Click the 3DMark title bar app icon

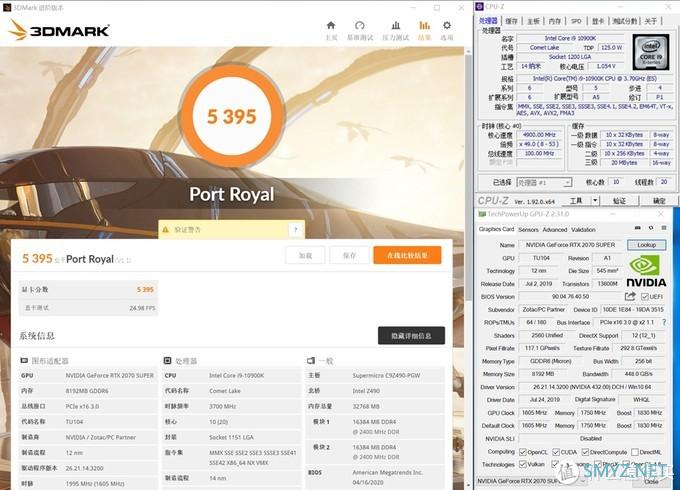(x=7, y=7)
